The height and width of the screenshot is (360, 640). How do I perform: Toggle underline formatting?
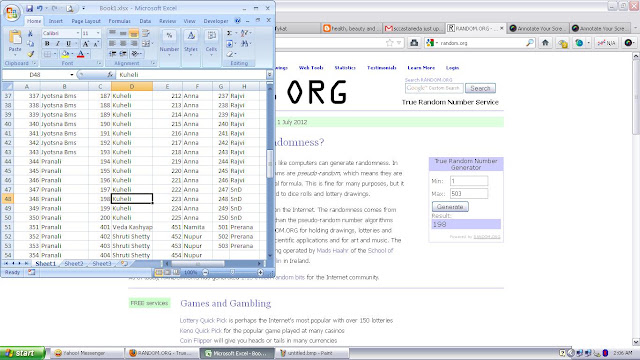(68, 44)
